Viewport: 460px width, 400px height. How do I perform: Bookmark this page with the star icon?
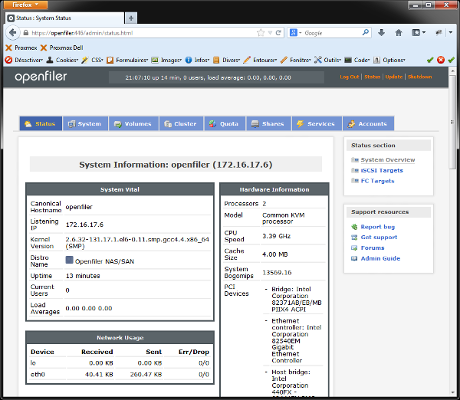point(261,33)
